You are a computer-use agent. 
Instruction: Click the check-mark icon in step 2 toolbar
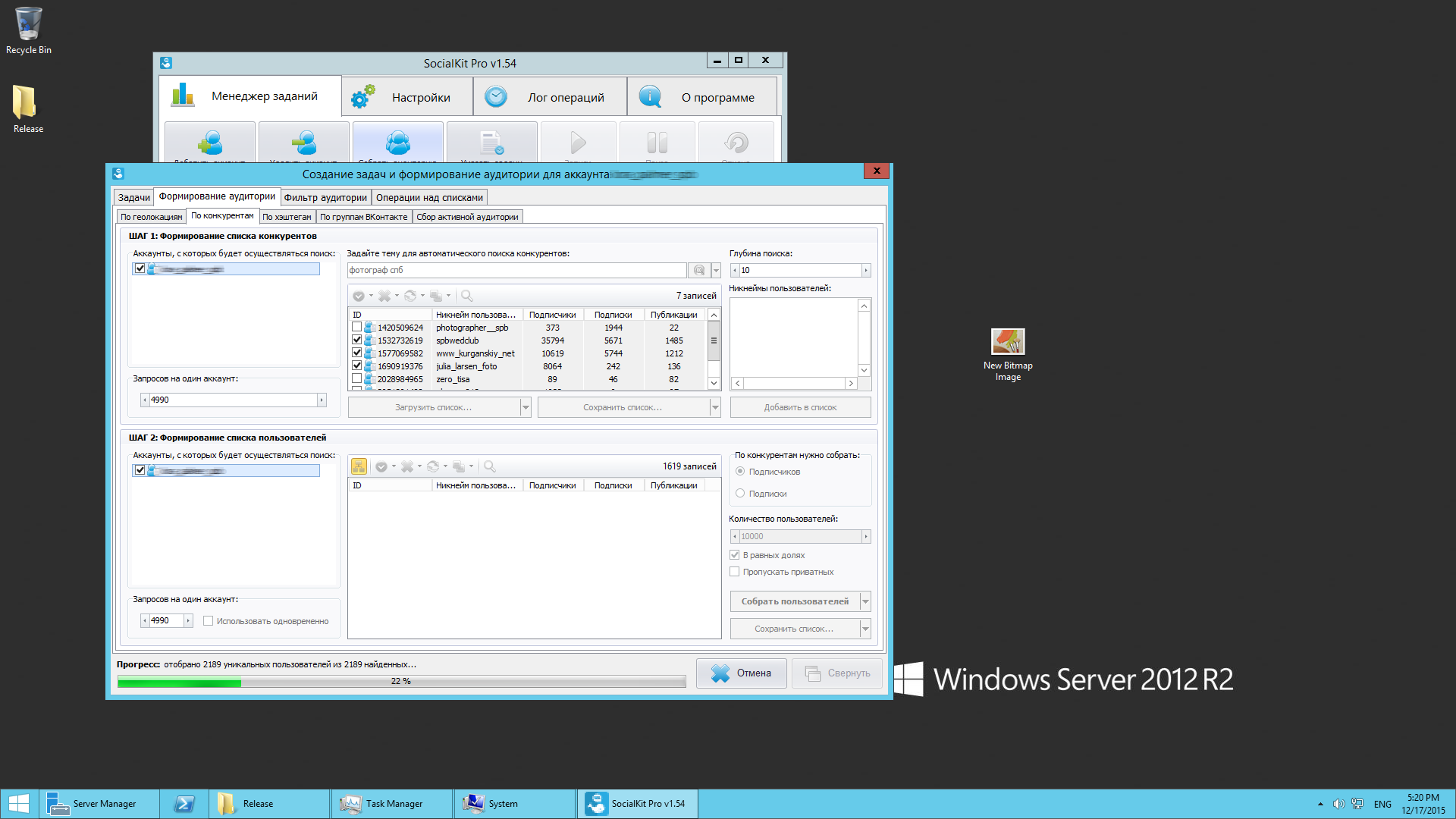pyautogui.click(x=381, y=466)
